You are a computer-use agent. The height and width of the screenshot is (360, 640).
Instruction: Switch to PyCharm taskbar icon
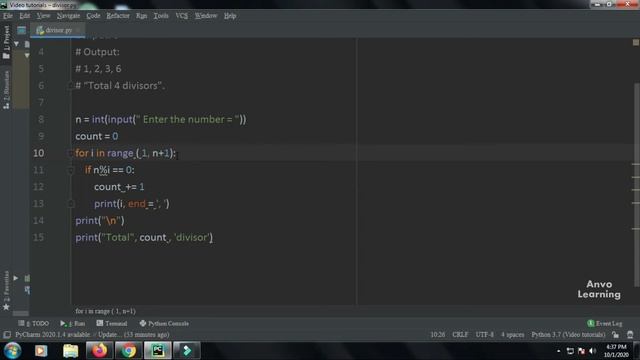click(x=158, y=351)
